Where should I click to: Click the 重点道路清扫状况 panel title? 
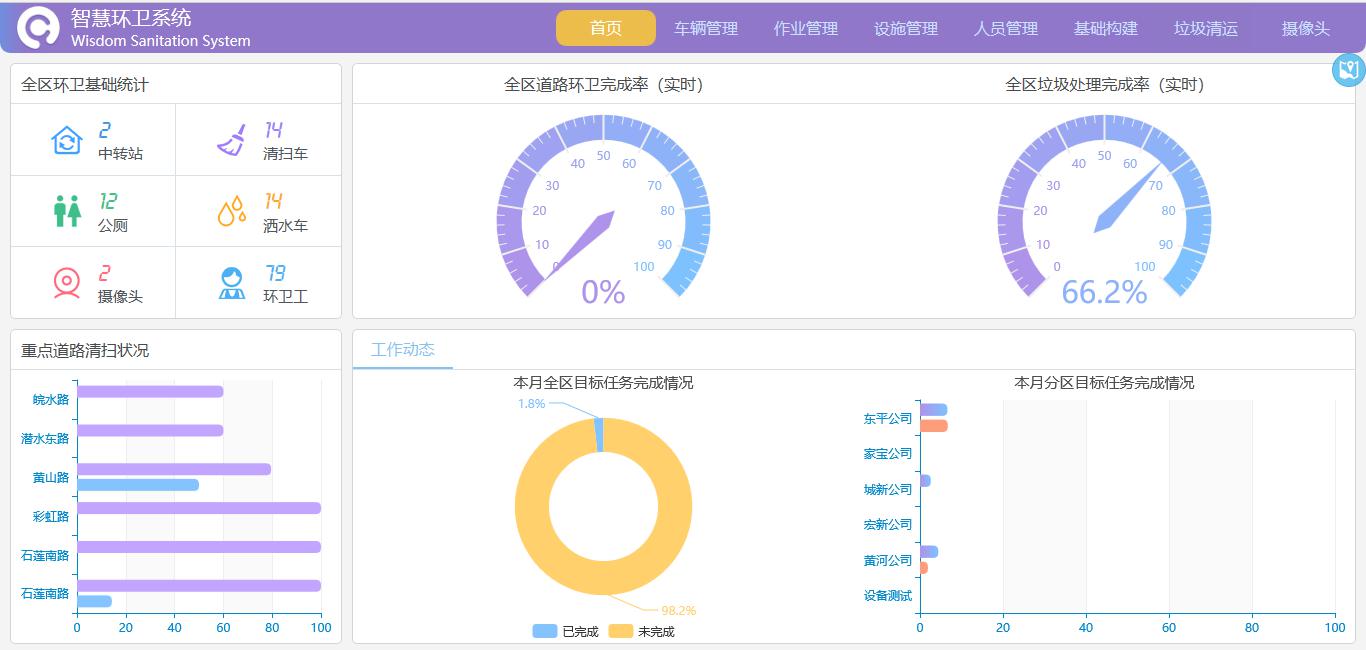[85, 350]
